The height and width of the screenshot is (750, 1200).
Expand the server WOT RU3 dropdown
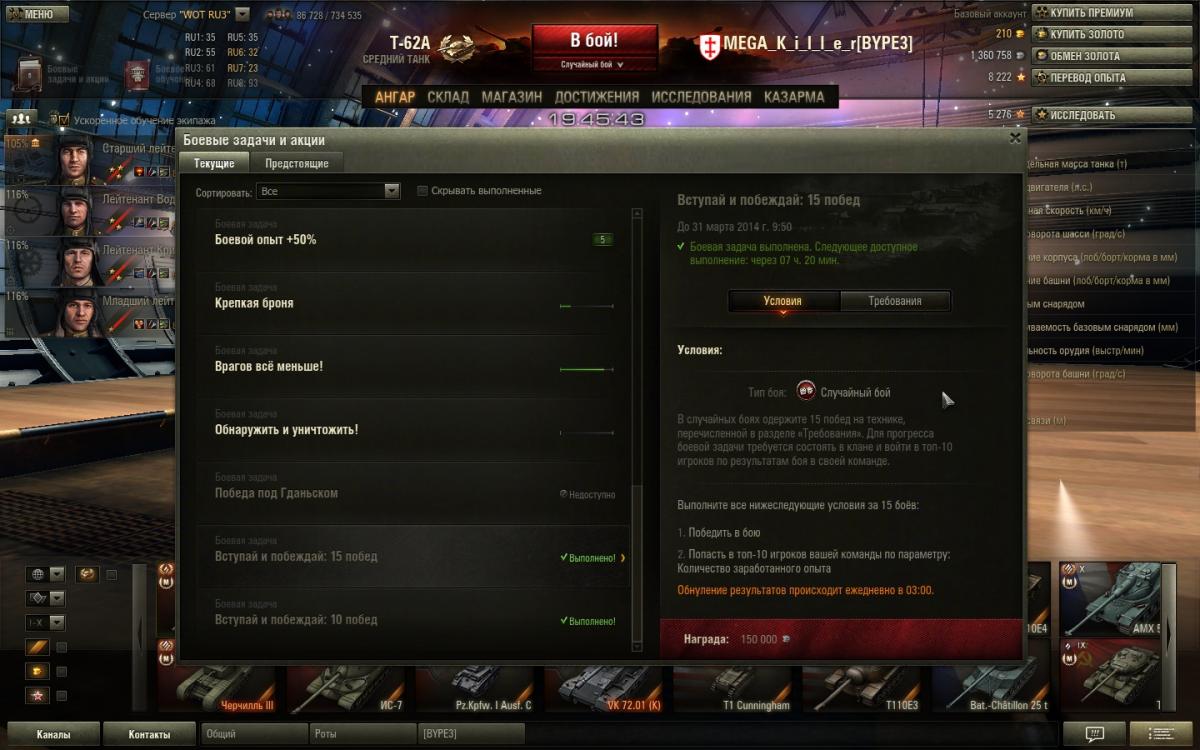pos(242,15)
